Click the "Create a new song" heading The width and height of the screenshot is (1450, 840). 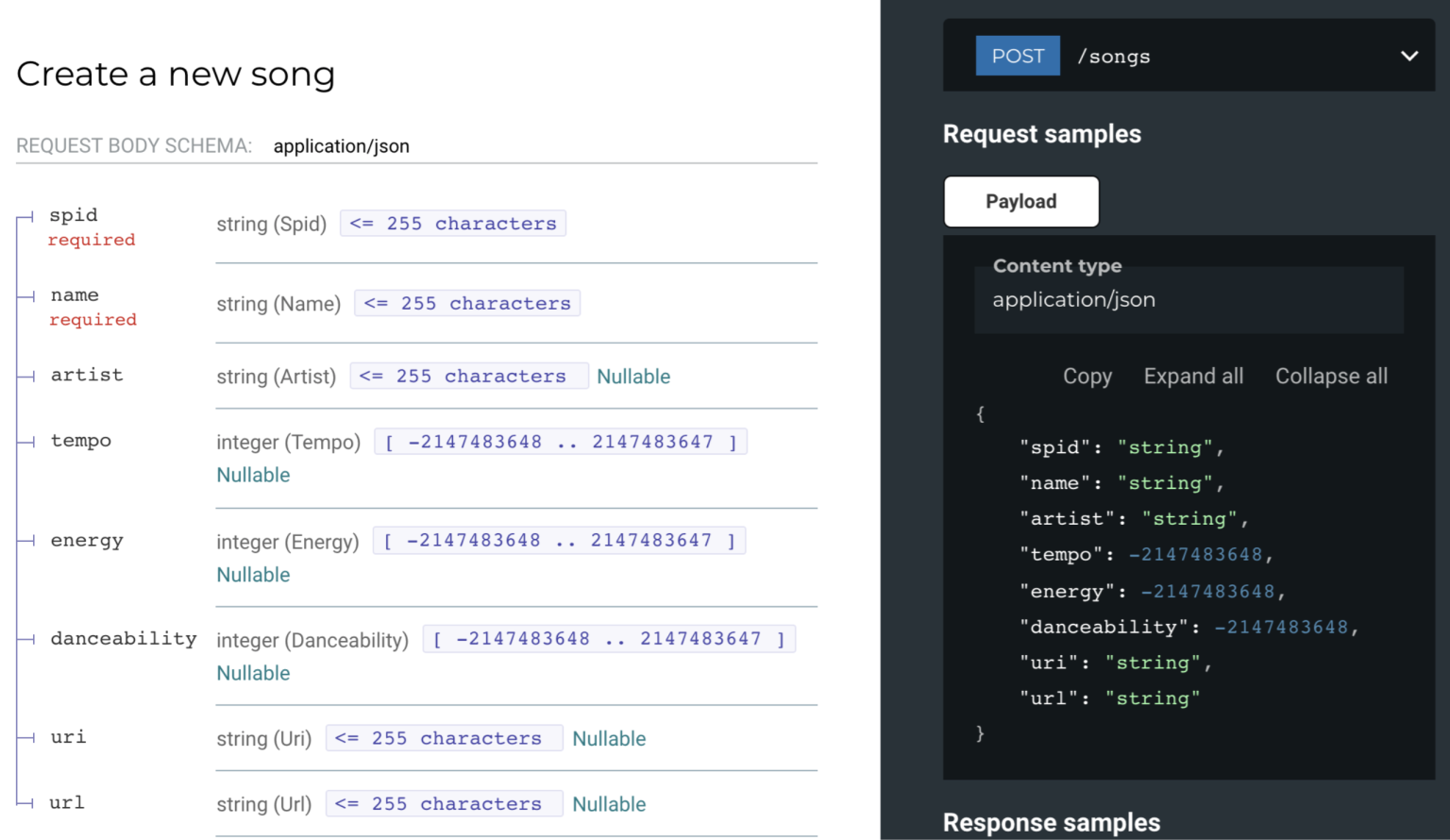176,75
